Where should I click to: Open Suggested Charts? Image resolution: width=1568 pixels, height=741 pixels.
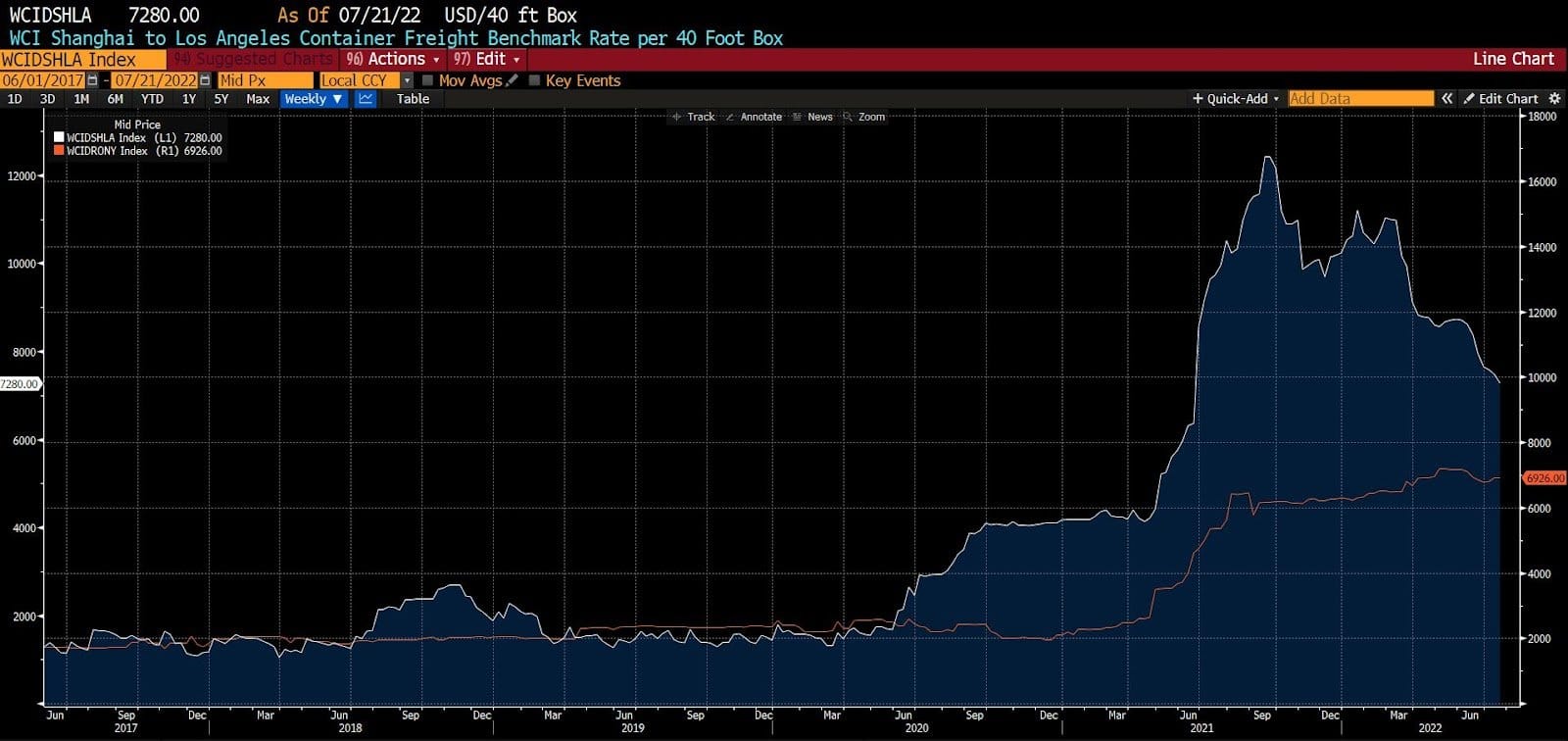coord(254,59)
